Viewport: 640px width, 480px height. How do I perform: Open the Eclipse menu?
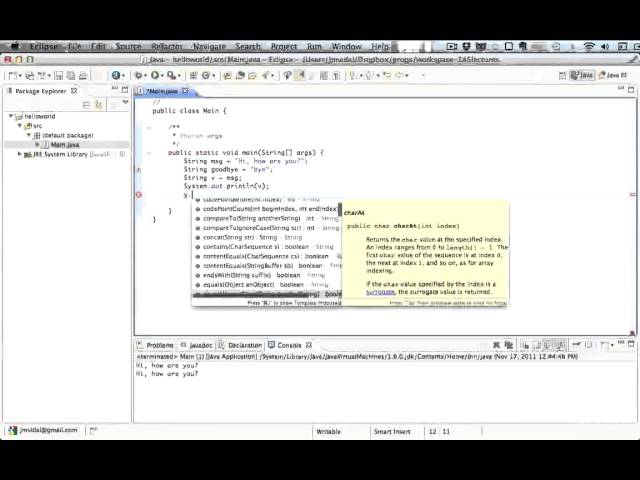pyautogui.click(x=44, y=47)
